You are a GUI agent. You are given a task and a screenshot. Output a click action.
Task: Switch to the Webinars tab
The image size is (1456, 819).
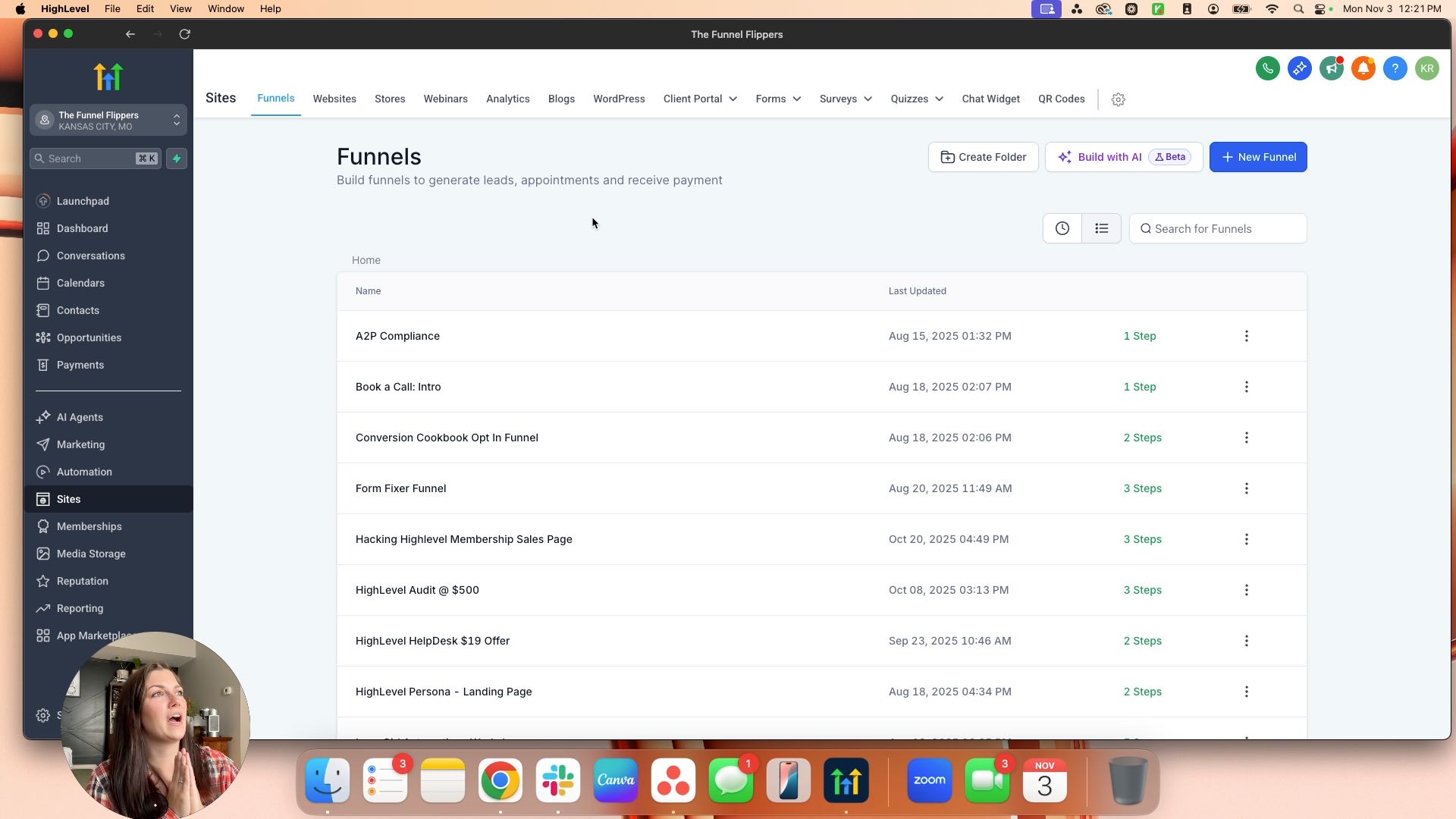pos(445,99)
